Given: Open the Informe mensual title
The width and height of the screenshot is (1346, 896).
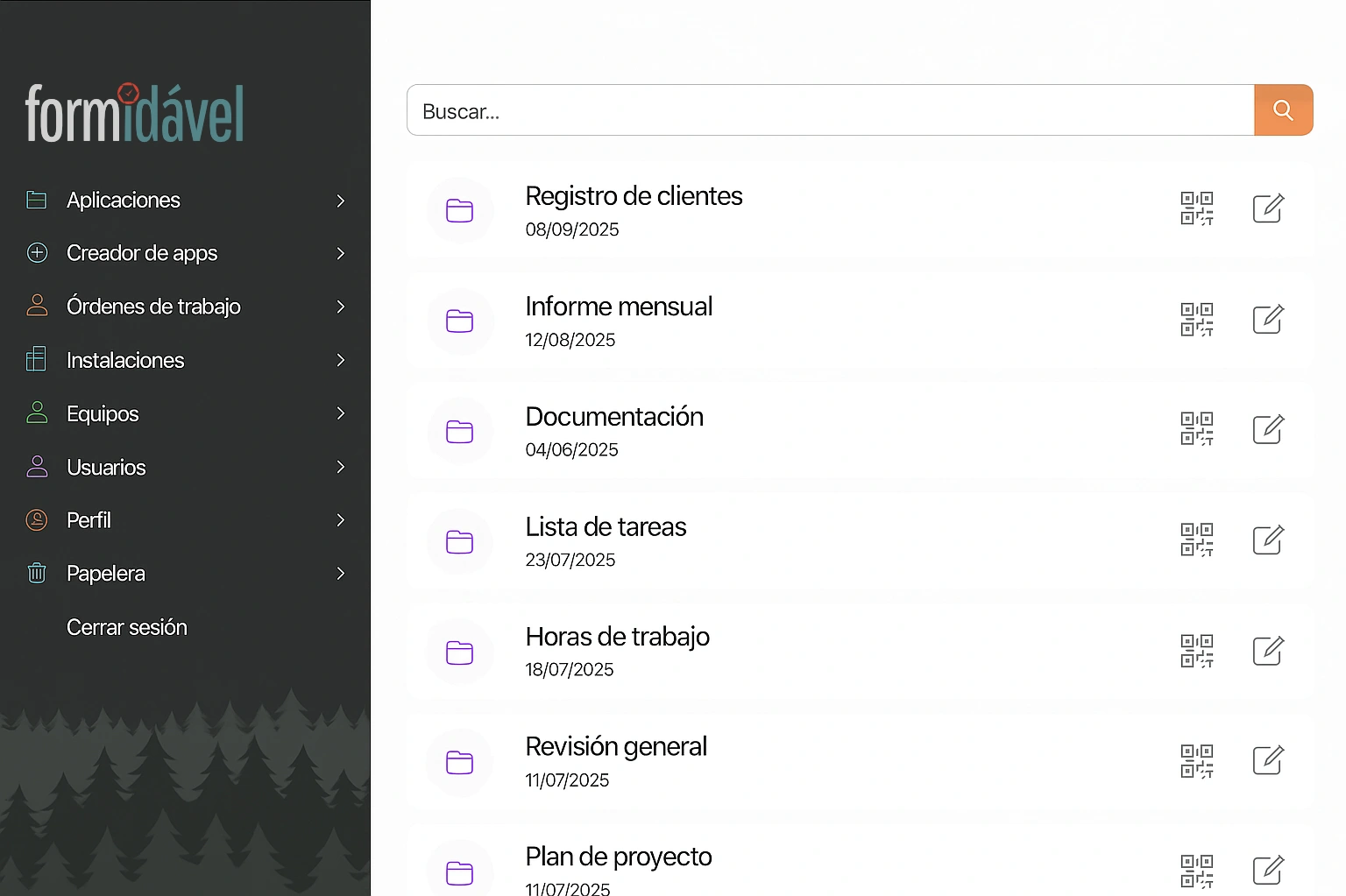Looking at the screenshot, I should (619, 307).
